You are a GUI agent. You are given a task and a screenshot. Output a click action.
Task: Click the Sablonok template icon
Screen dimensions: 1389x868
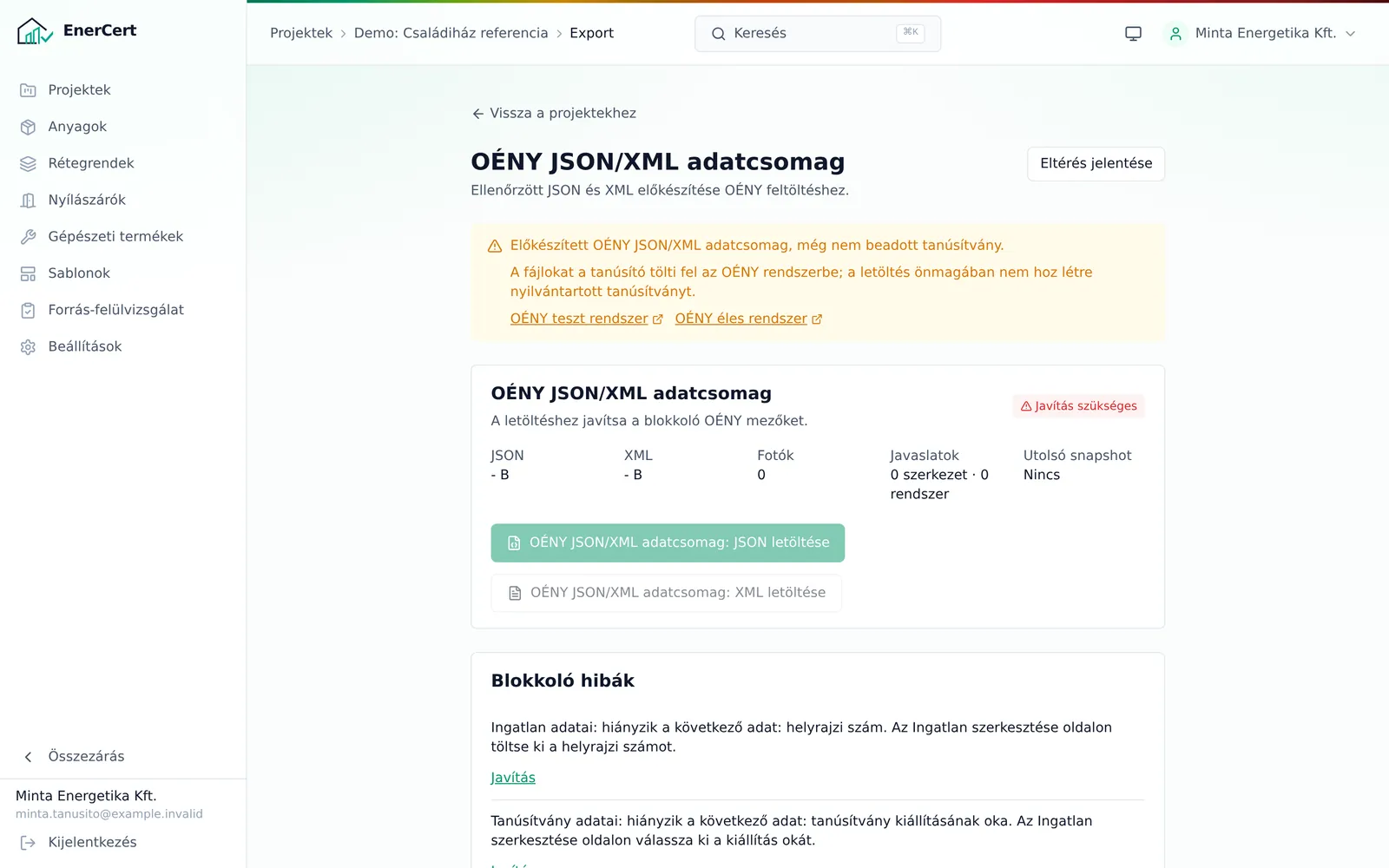(x=28, y=273)
